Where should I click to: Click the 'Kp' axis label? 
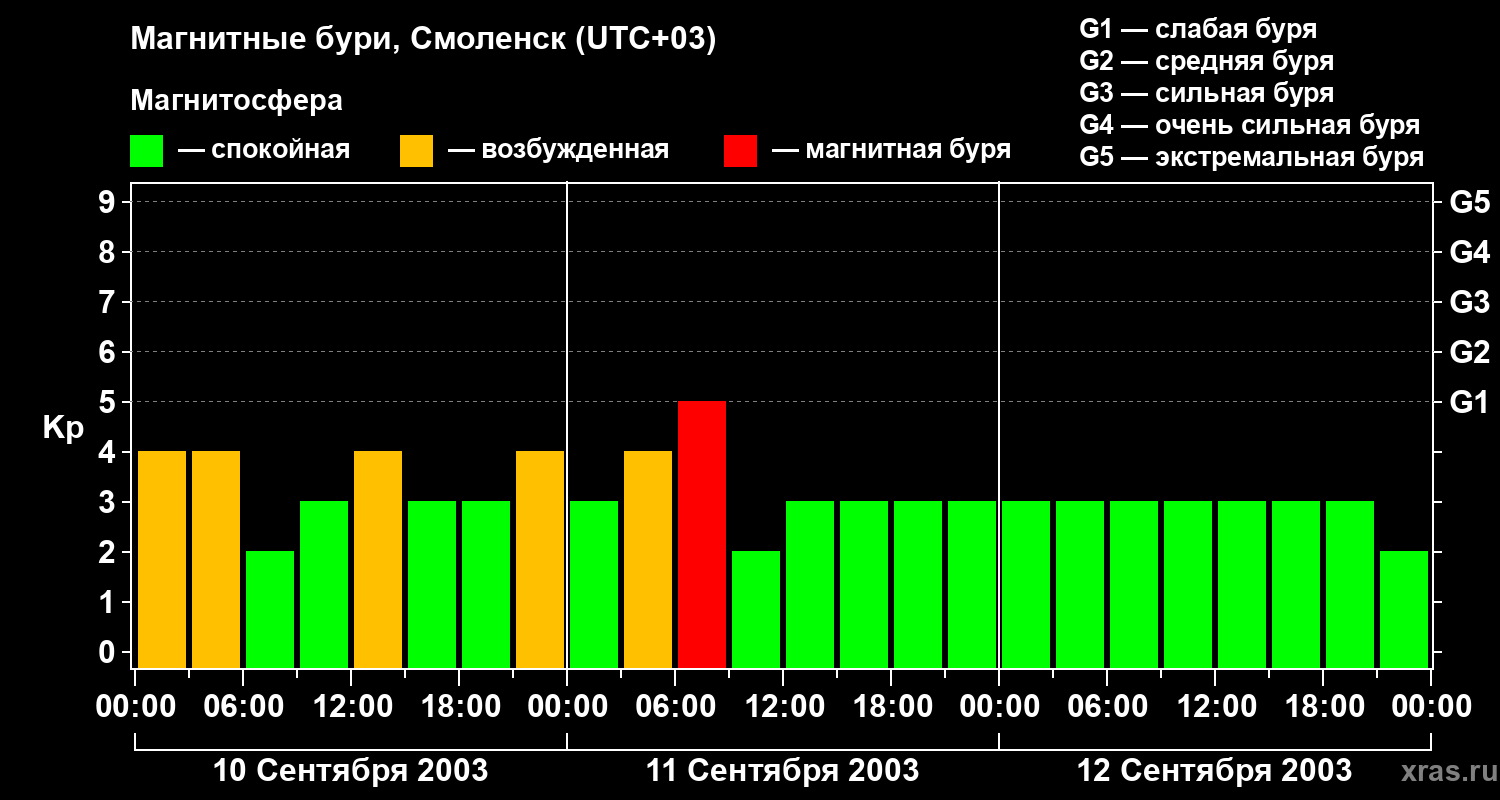tap(63, 429)
